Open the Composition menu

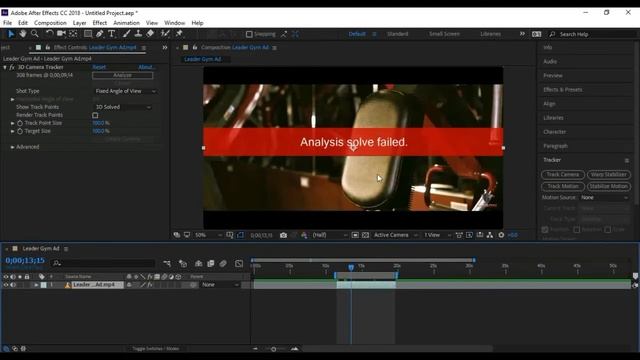click(x=50, y=23)
